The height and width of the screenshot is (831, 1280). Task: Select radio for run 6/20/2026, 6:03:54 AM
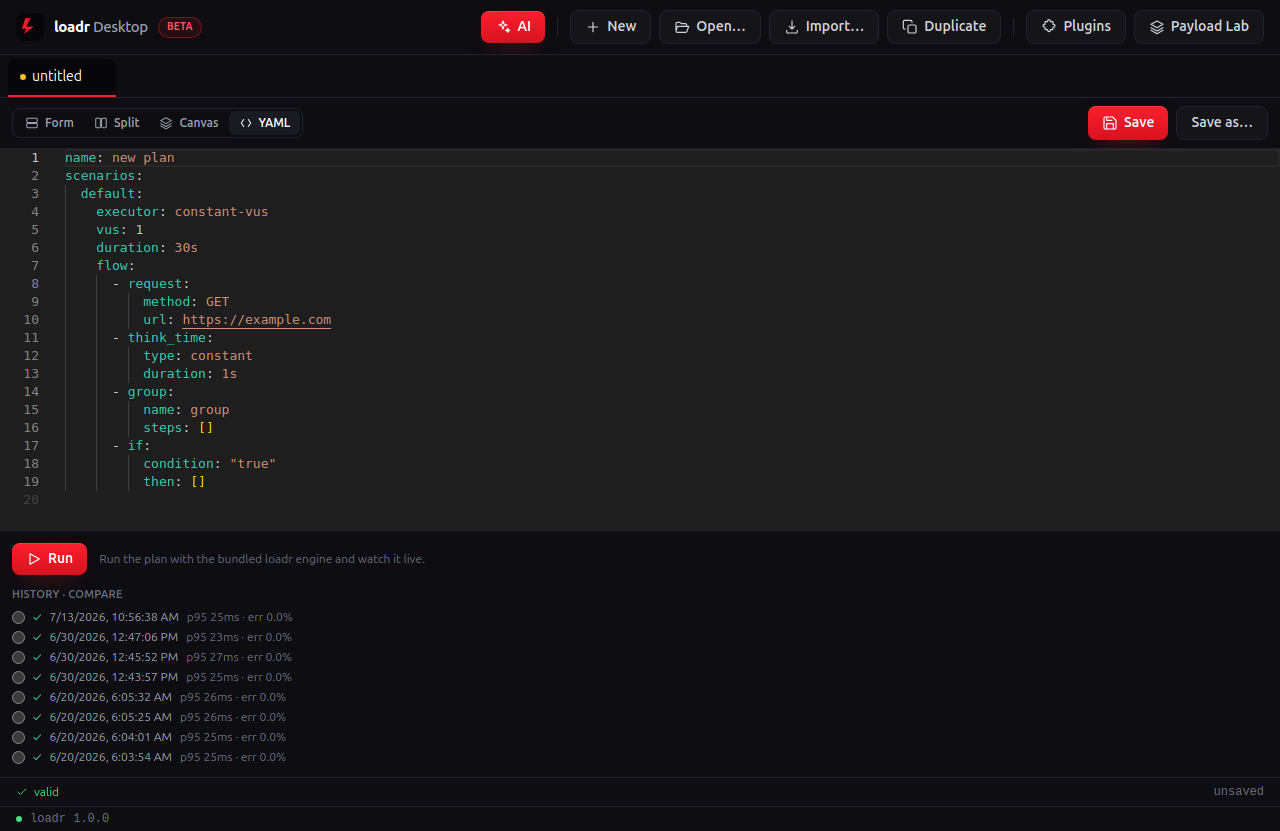19,757
